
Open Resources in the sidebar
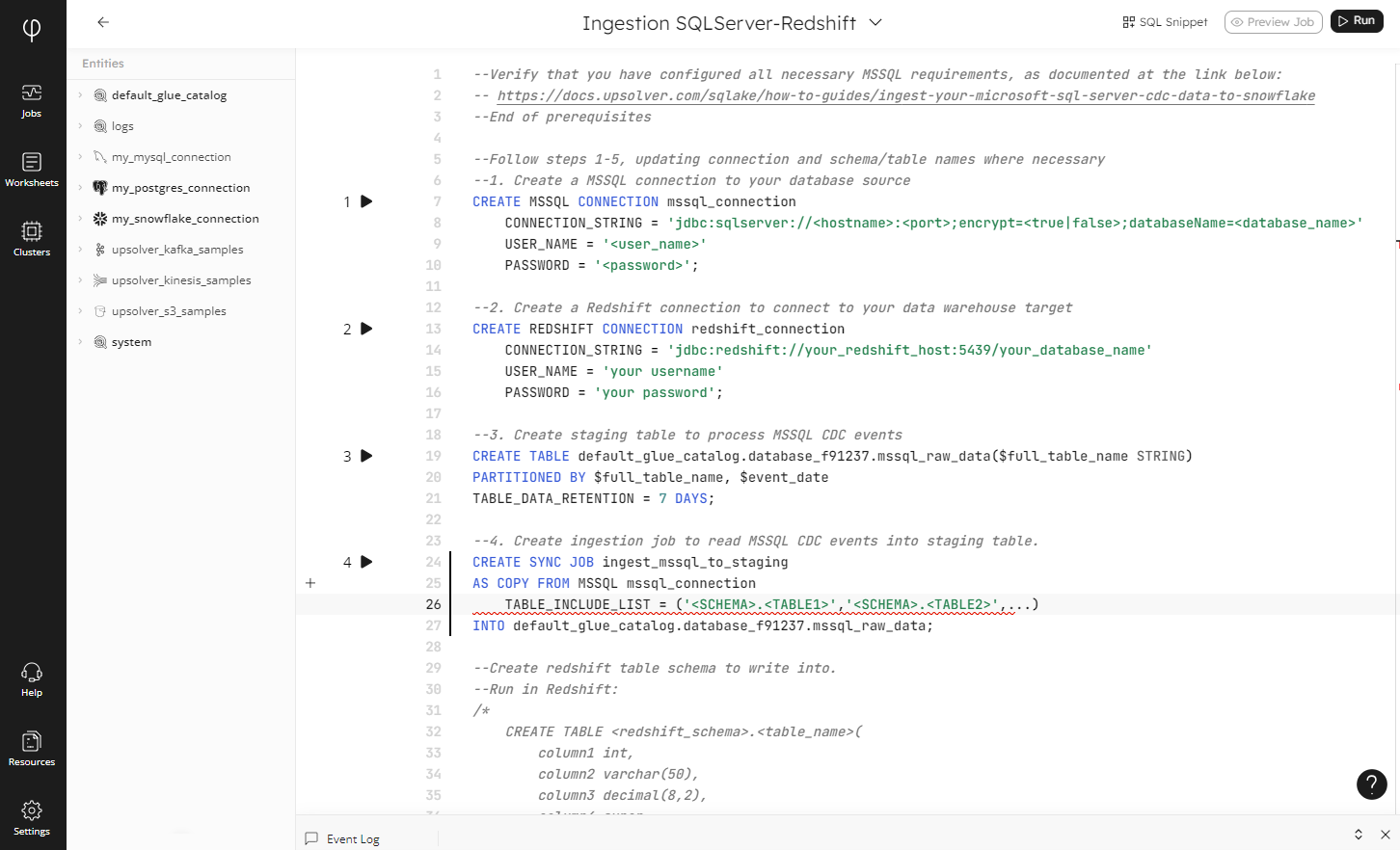click(32, 749)
